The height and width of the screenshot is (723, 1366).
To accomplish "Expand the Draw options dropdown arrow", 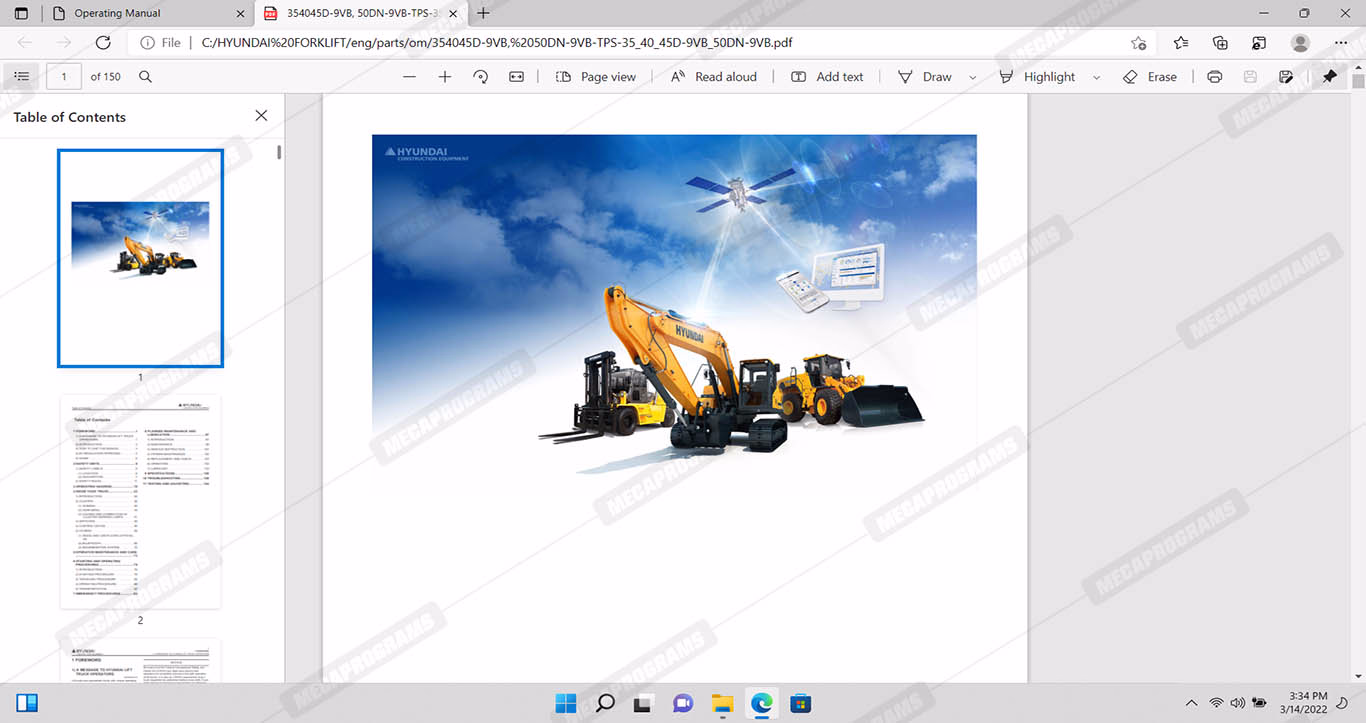I will (973, 77).
